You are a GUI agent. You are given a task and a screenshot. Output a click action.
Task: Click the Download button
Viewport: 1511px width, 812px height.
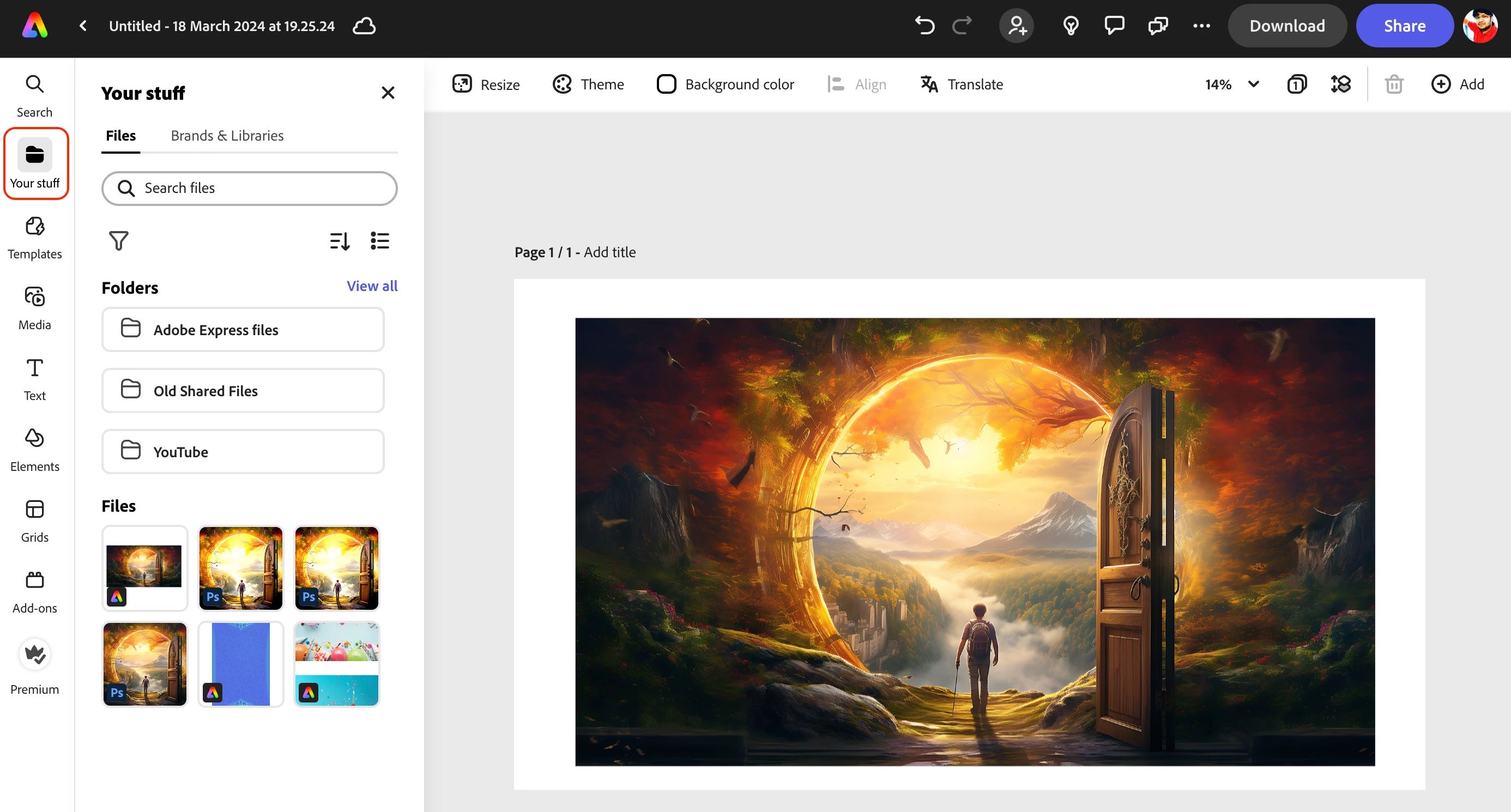(x=1287, y=26)
